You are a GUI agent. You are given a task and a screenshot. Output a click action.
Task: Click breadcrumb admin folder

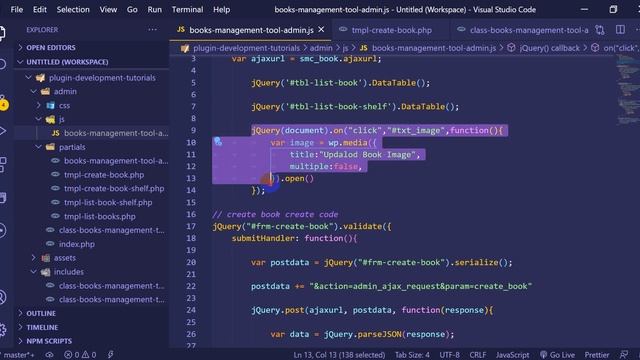click(321, 48)
